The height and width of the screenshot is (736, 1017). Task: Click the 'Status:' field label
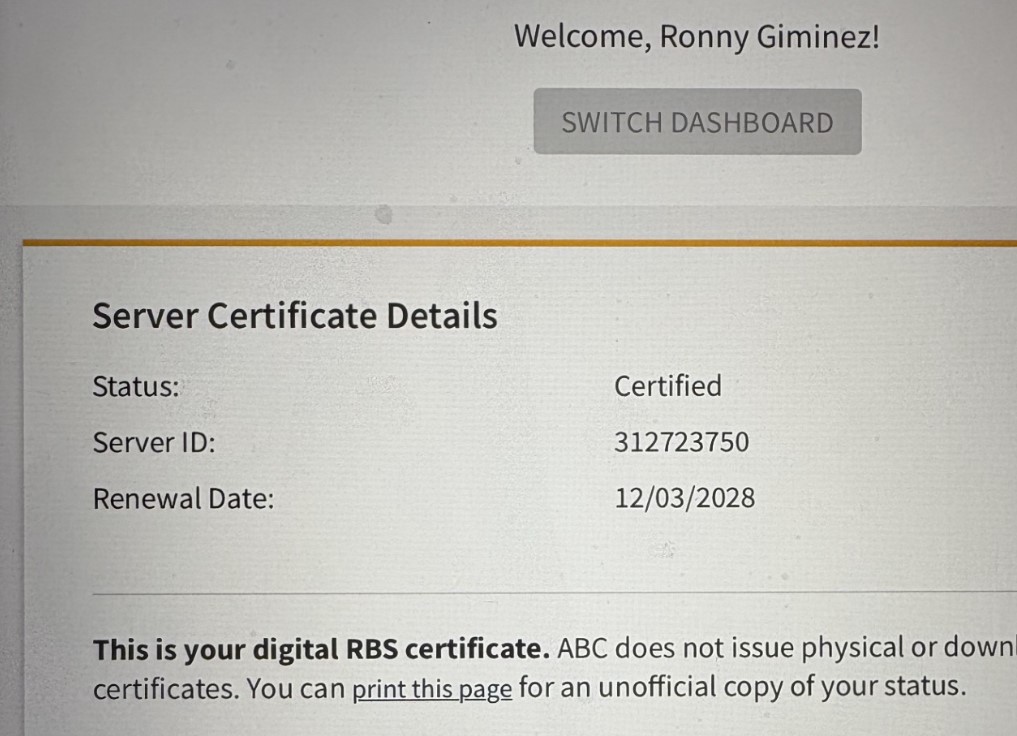(135, 386)
